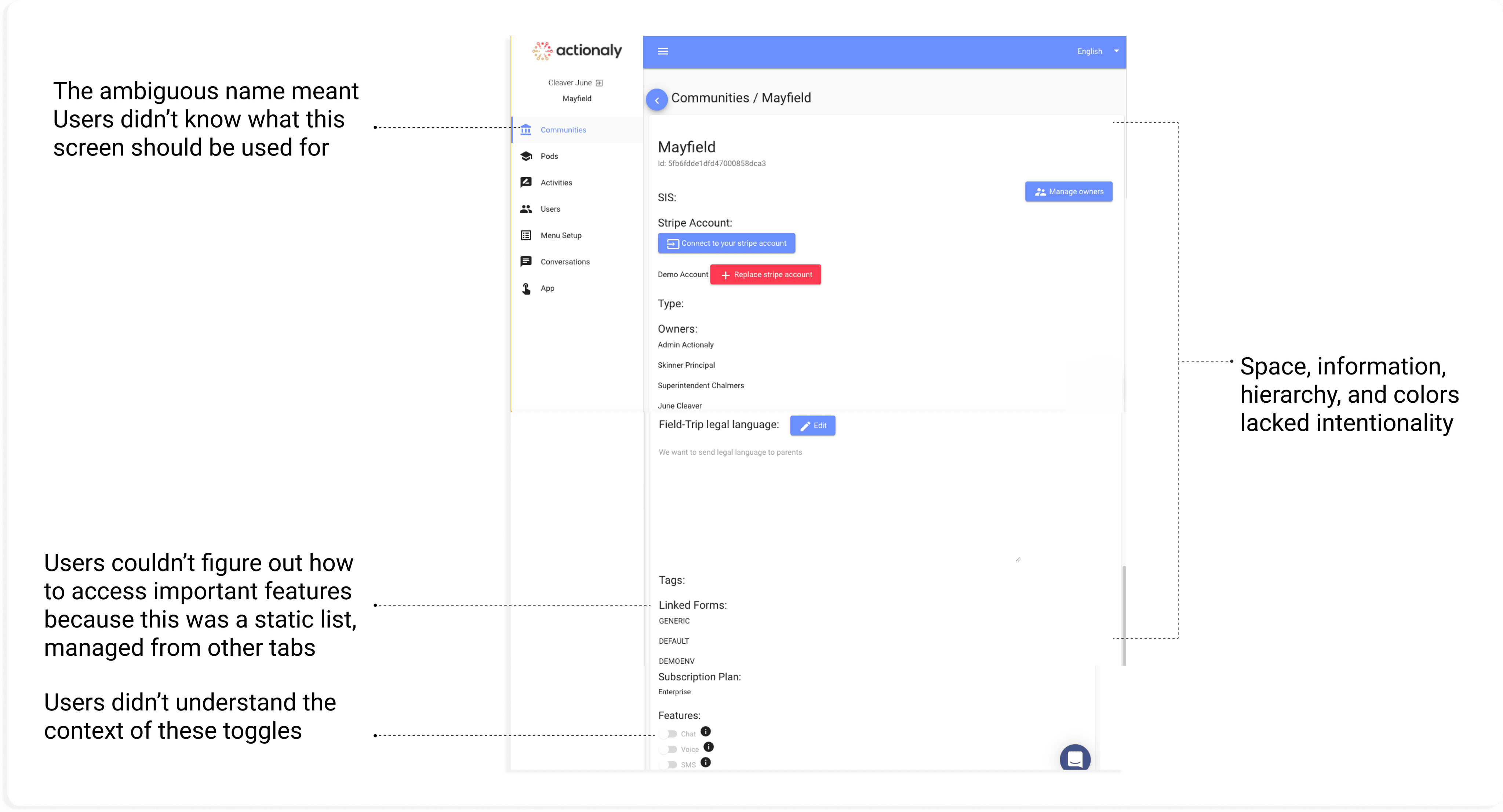Go to Communities in sidebar menu

(x=563, y=130)
